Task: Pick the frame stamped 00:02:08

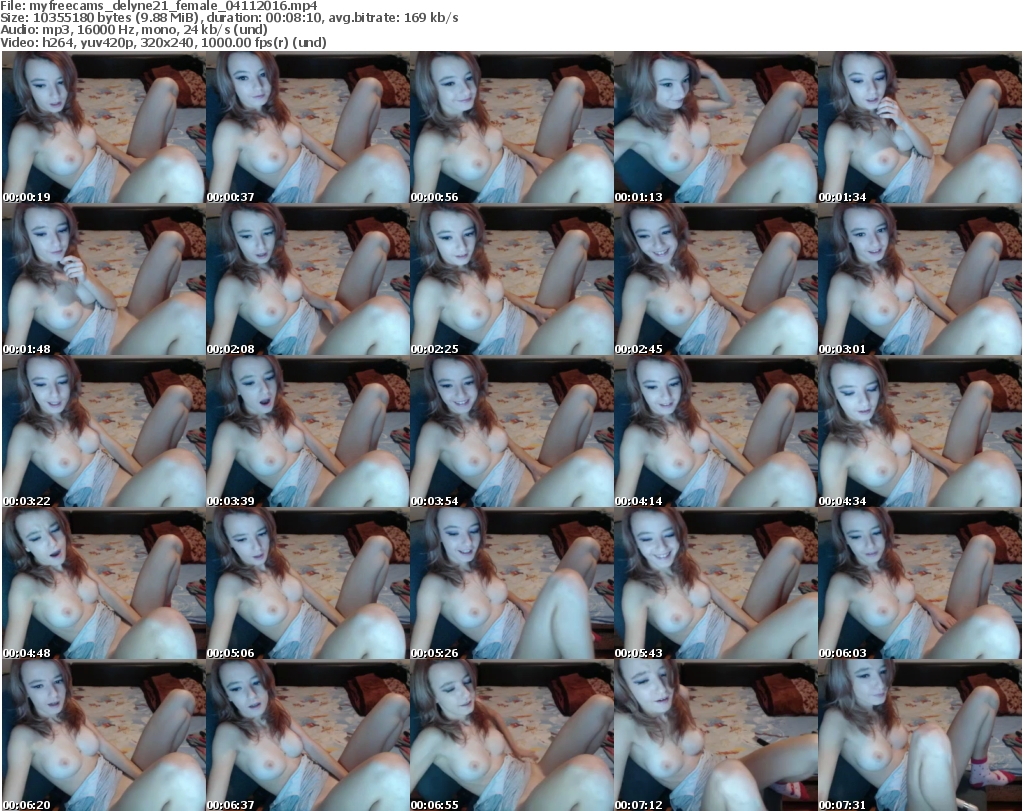Action: coord(308,279)
